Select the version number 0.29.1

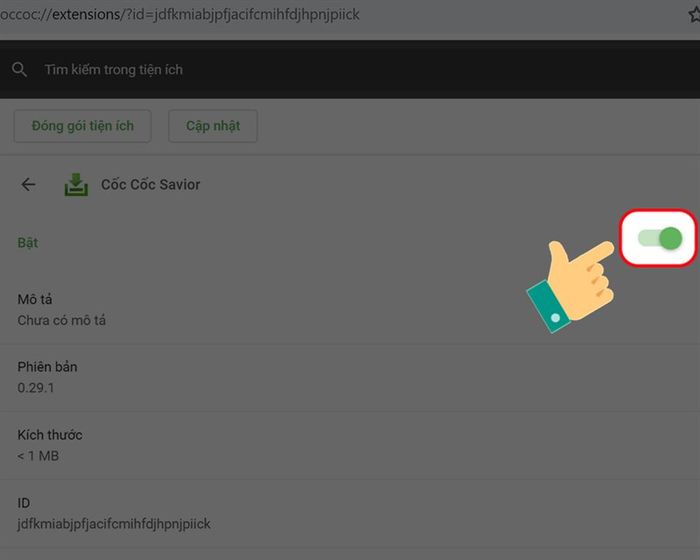coord(36,388)
